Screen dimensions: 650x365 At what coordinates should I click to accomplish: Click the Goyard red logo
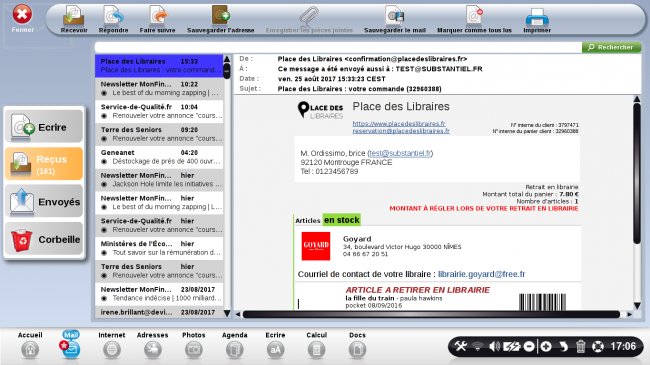[316, 246]
